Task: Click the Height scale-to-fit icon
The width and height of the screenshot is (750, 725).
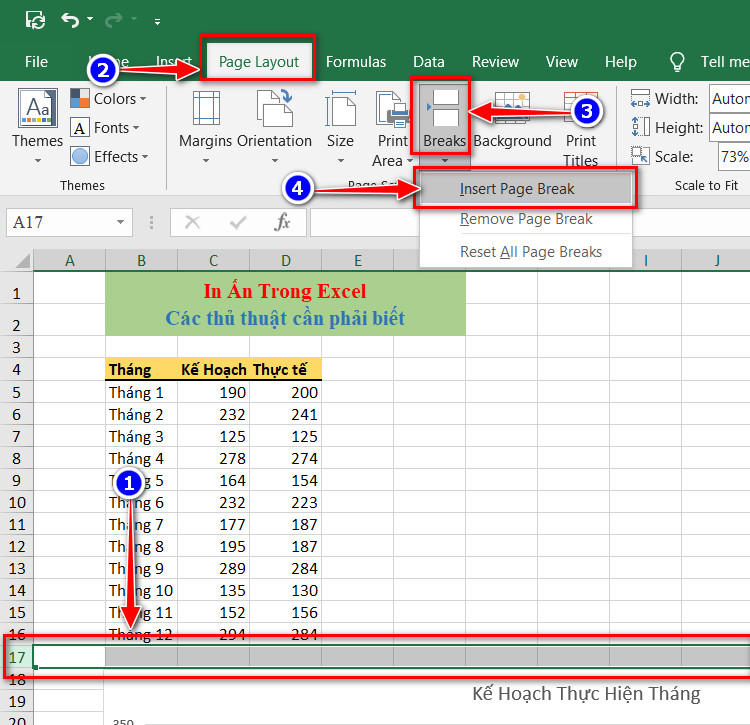Action: 640,127
